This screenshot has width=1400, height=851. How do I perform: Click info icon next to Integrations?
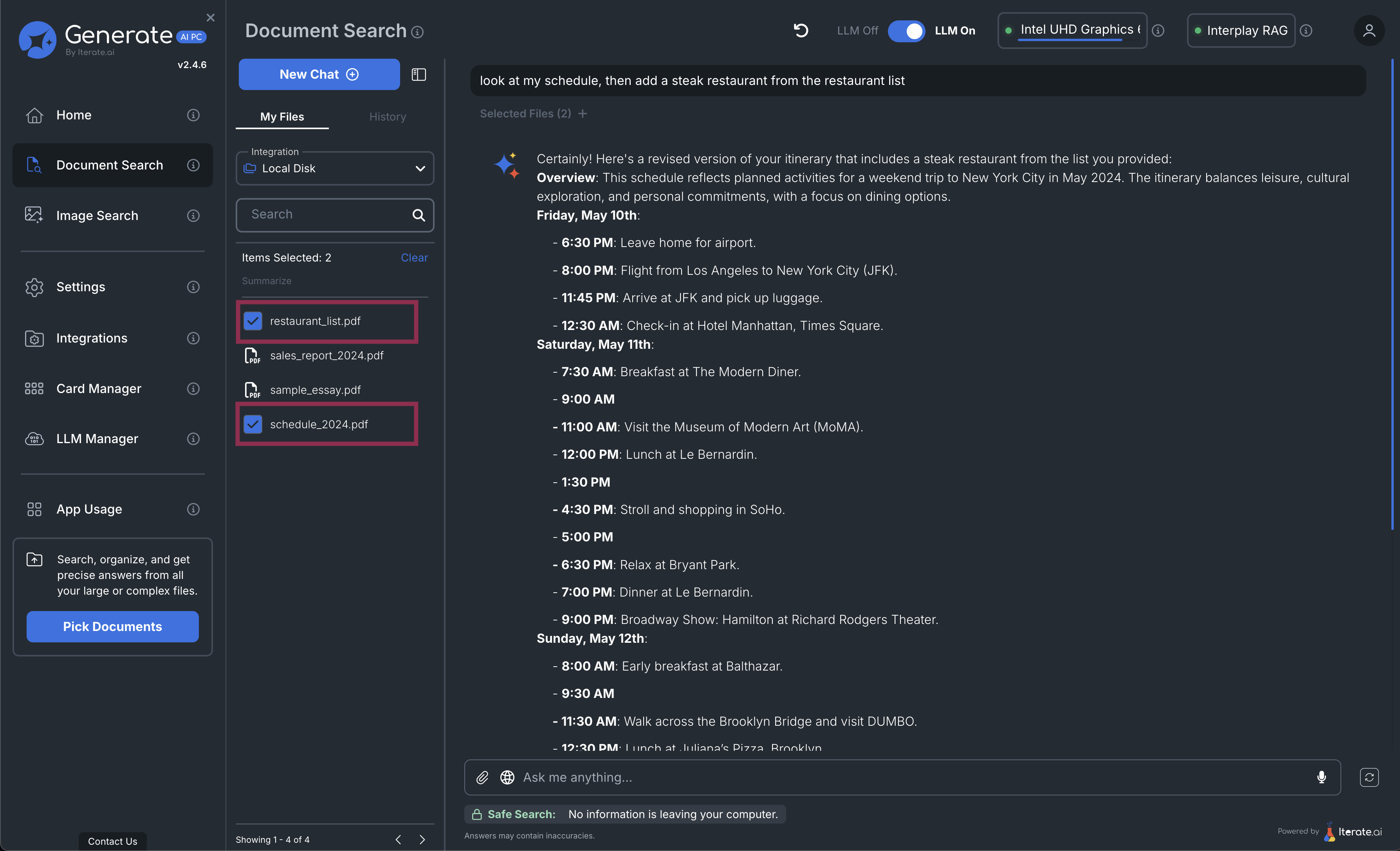193,339
